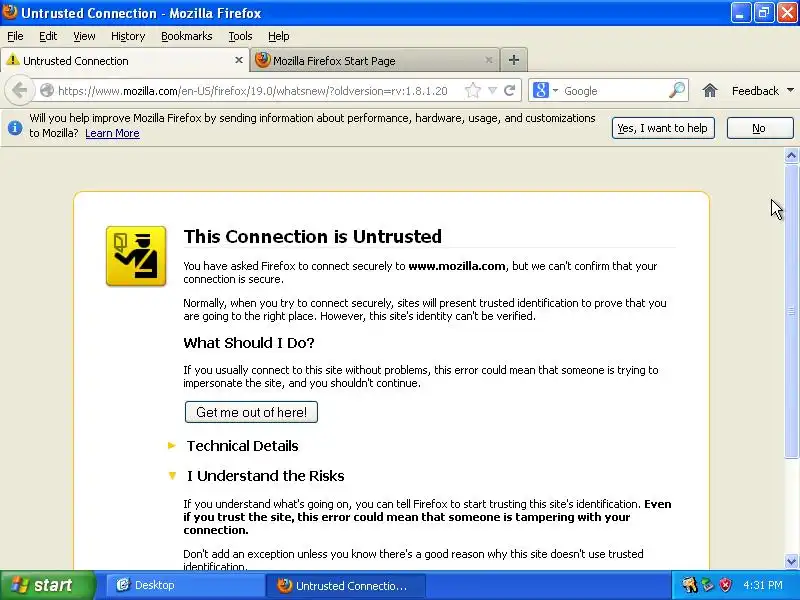Open the Edit menu
This screenshot has height=600, width=800.
click(x=48, y=36)
